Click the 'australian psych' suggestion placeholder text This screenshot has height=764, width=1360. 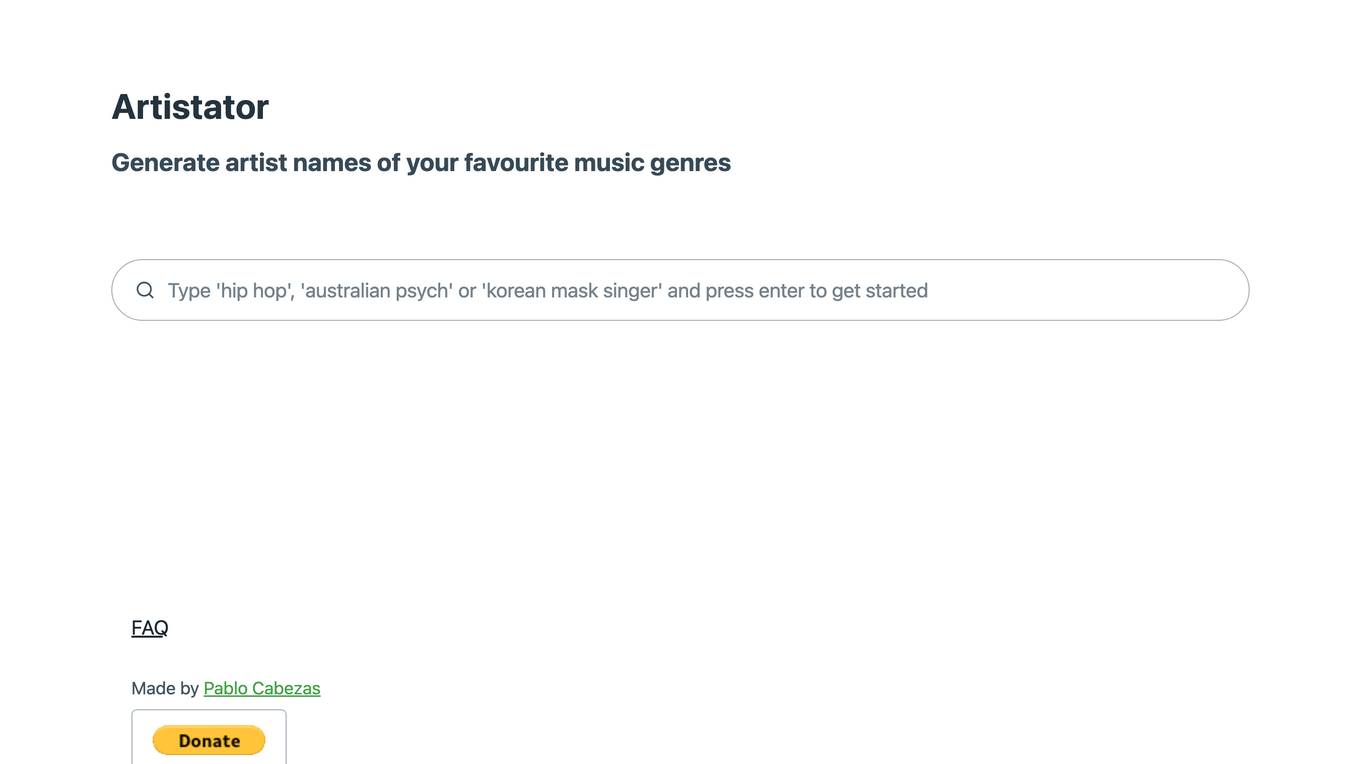[377, 290]
